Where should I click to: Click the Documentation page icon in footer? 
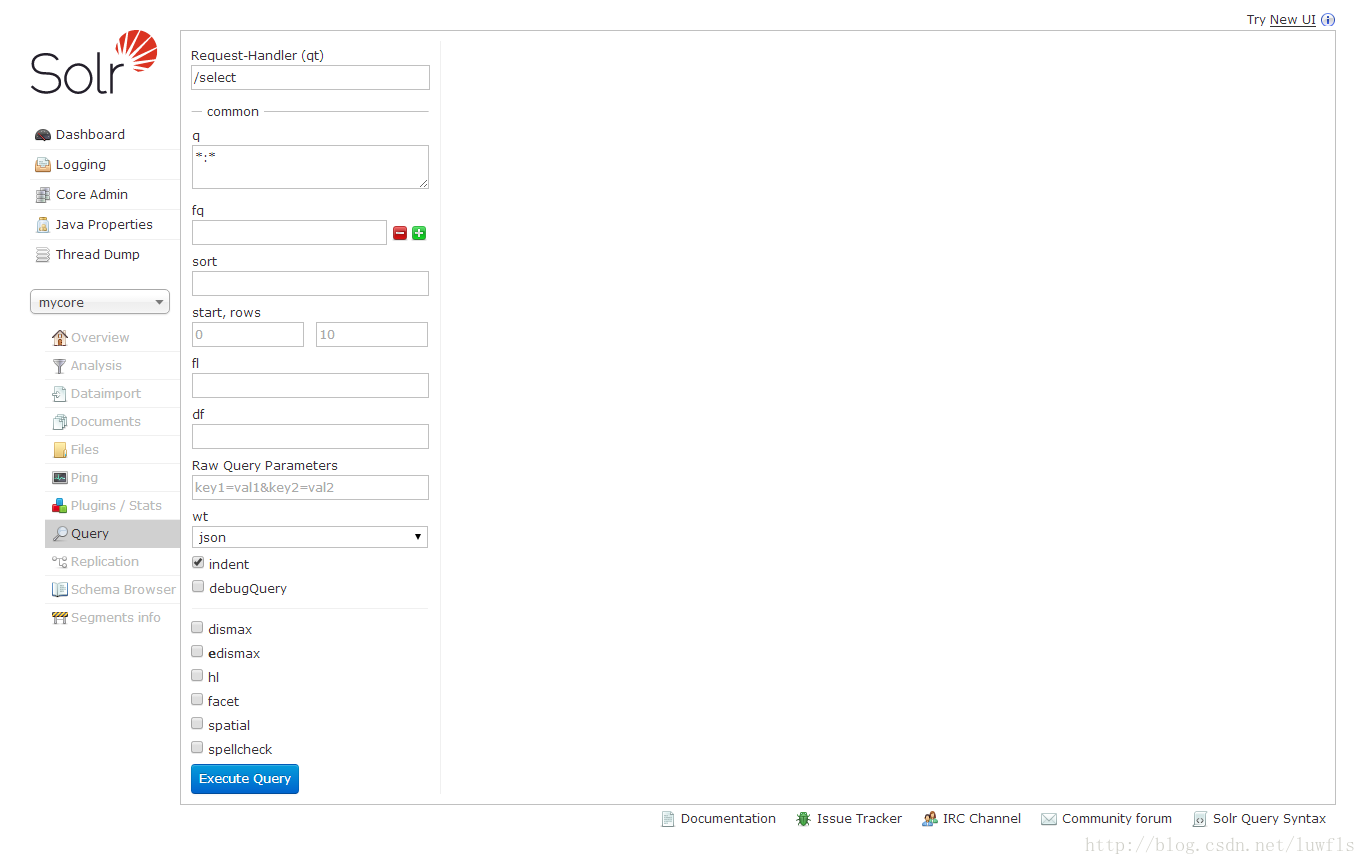click(x=668, y=819)
